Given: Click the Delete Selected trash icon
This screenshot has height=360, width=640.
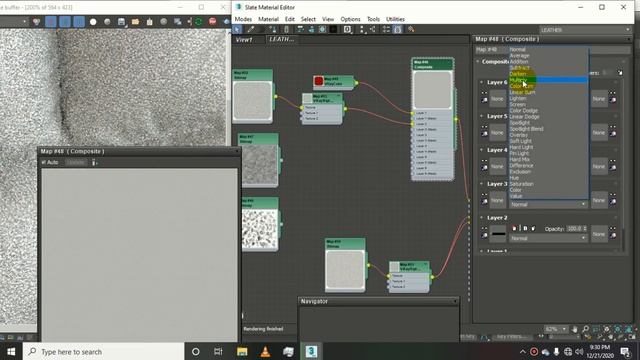Looking at the screenshot, I should click(x=286, y=29).
